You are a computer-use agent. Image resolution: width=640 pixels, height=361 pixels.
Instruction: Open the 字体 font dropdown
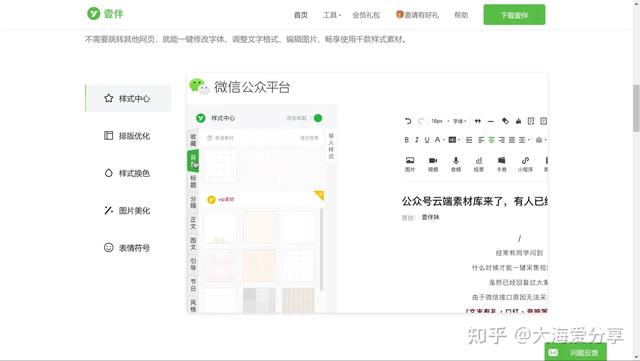pos(460,121)
